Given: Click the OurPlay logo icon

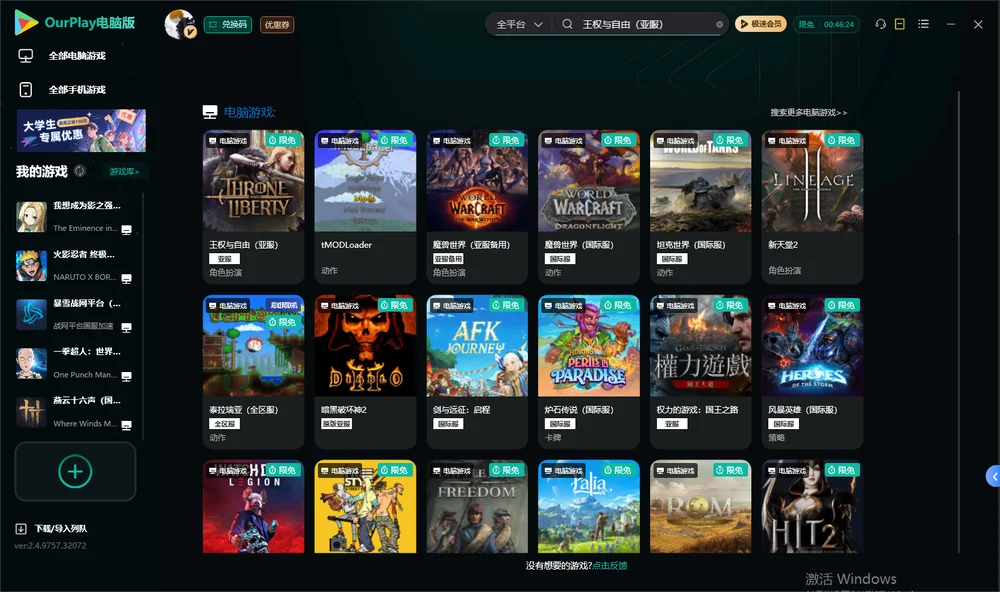Looking at the screenshot, I should tap(26, 23).
